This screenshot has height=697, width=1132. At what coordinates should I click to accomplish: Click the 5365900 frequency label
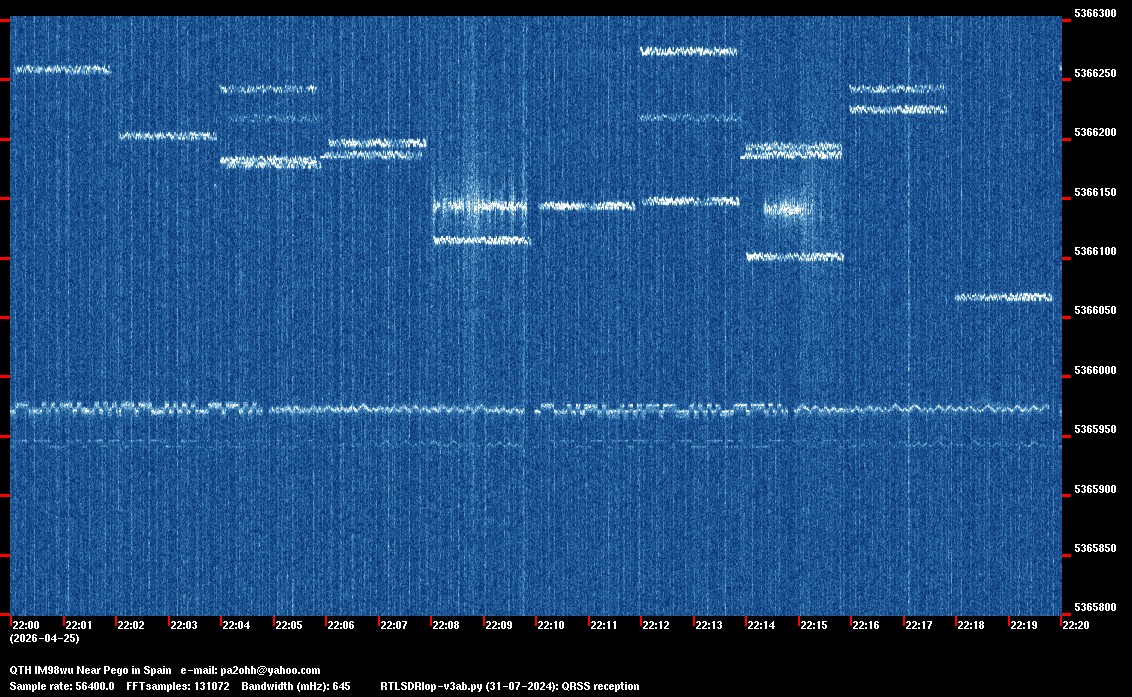1095,490
